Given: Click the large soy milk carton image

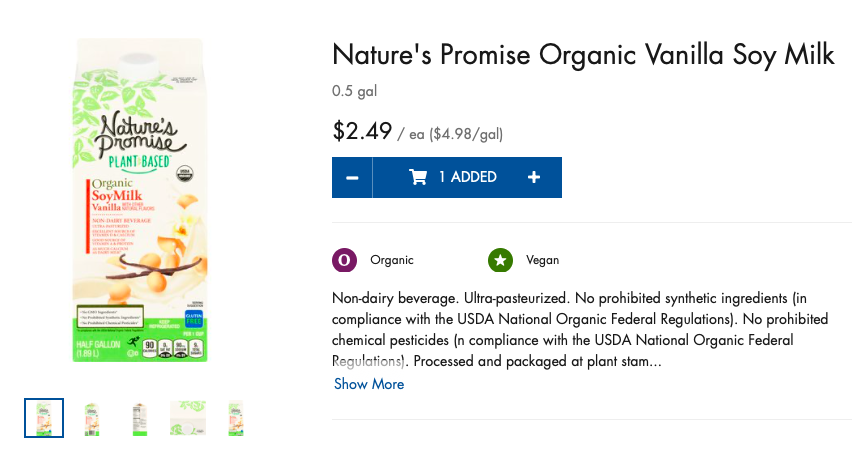Looking at the screenshot, I should coord(140,200).
